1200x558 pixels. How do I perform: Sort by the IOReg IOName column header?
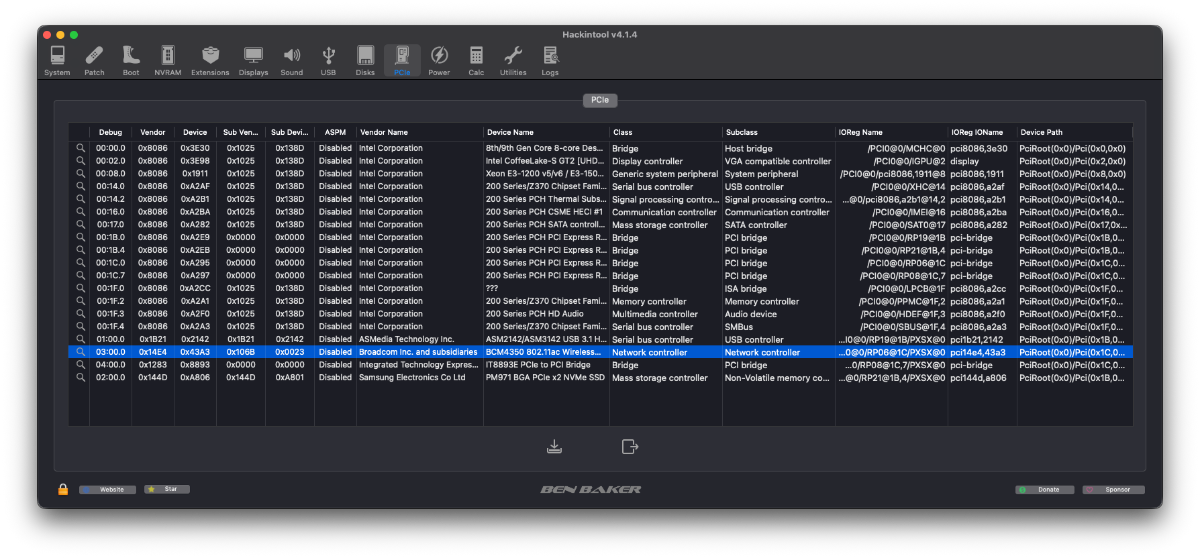(982, 132)
